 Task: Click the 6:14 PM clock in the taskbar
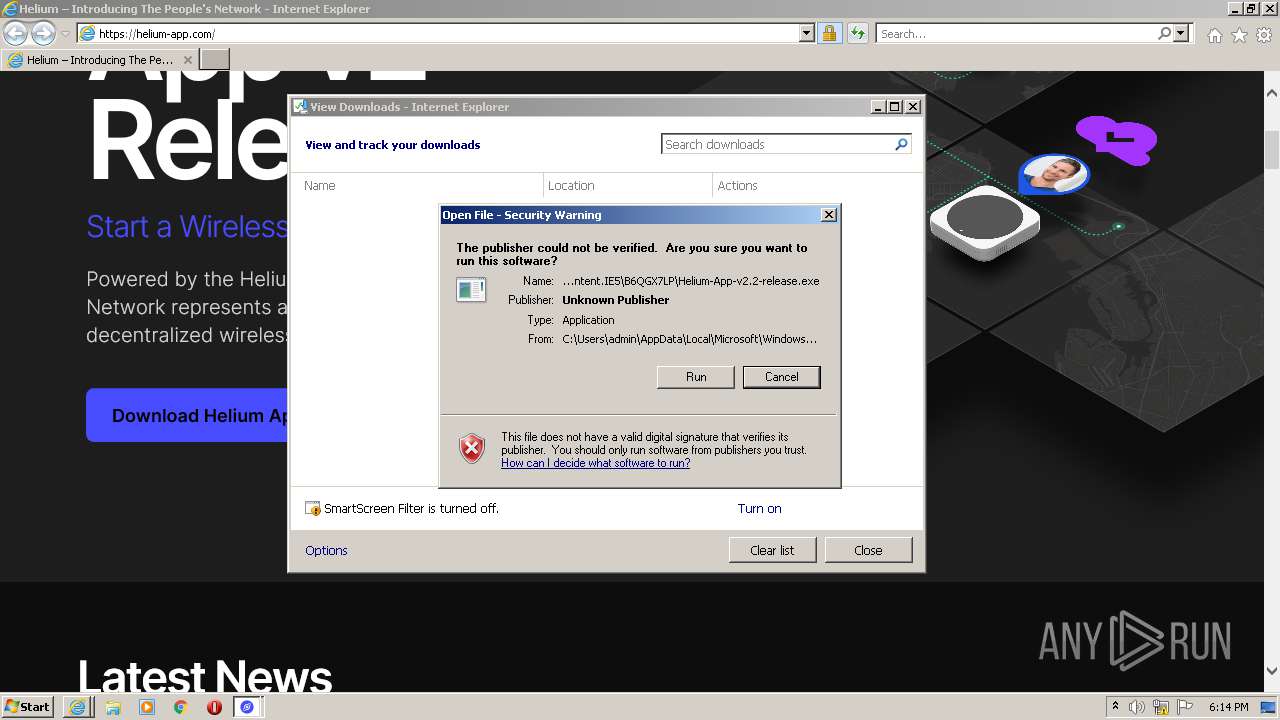pos(1228,707)
